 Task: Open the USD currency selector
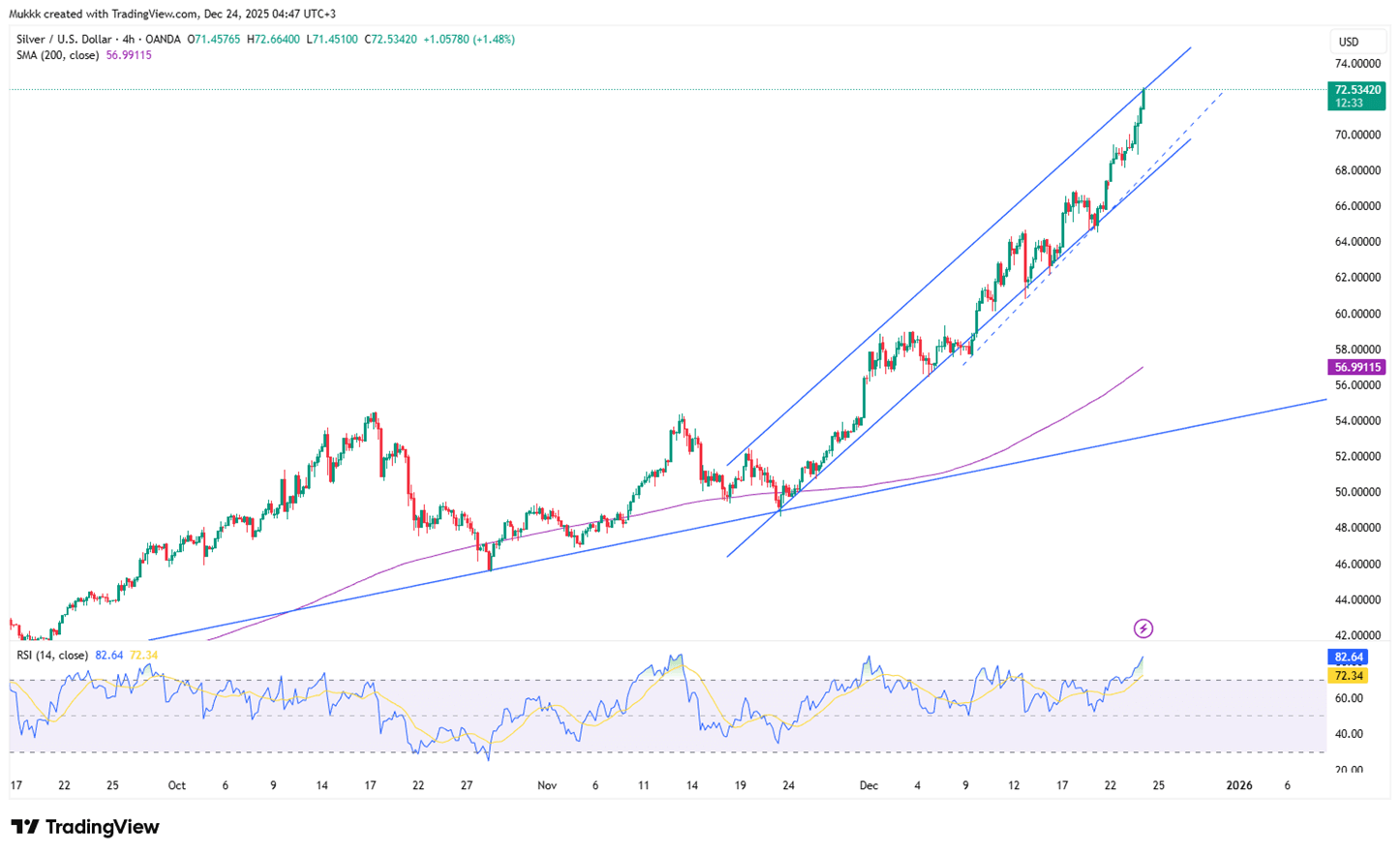coord(1348,42)
